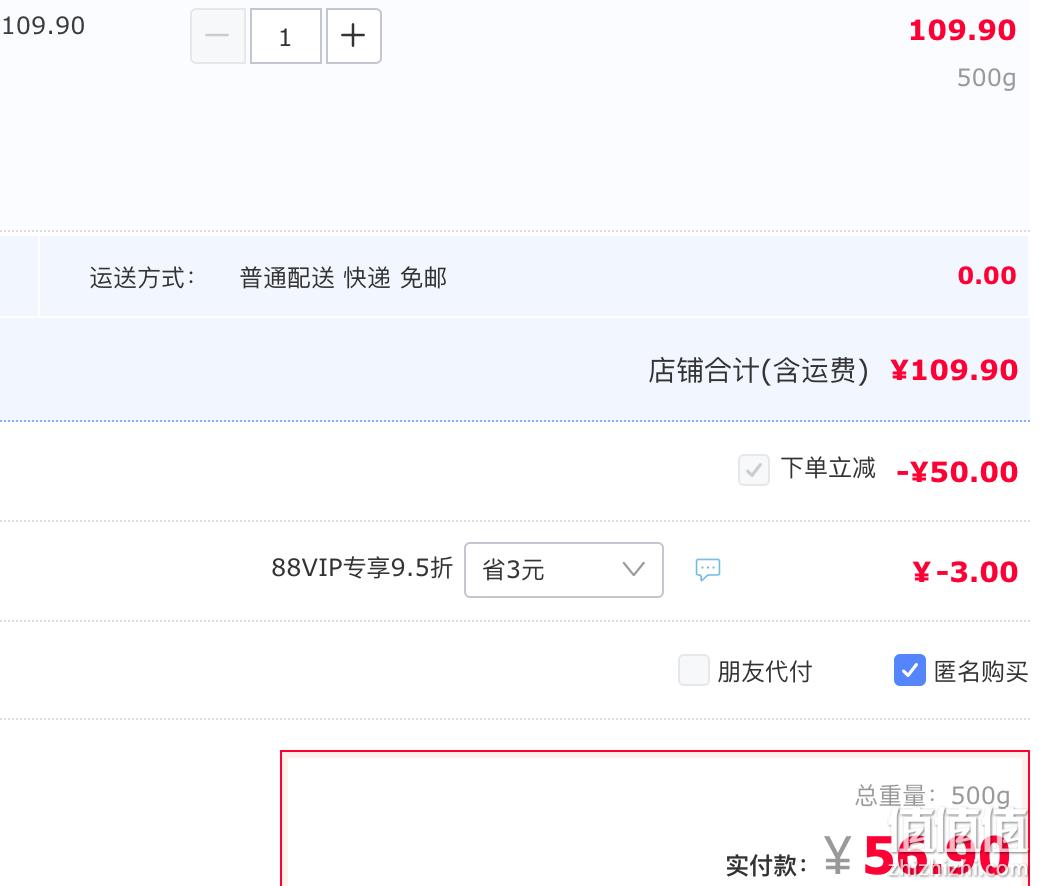This screenshot has width=1038, height=886.
Task: Click the 店铺合计(含运费) total amount ¥109.90
Action: tap(954, 370)
